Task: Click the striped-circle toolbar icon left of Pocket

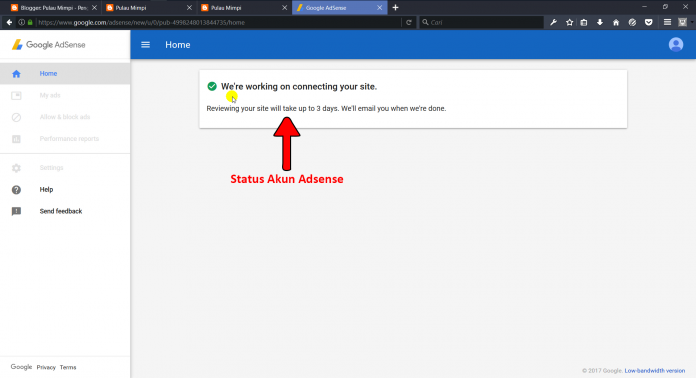Action: (x=632, y=22)
